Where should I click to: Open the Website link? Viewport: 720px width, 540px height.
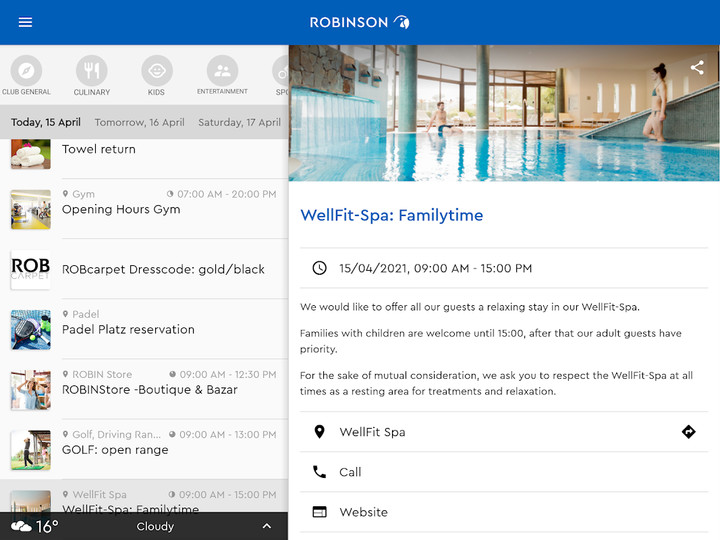click(504, 512)
